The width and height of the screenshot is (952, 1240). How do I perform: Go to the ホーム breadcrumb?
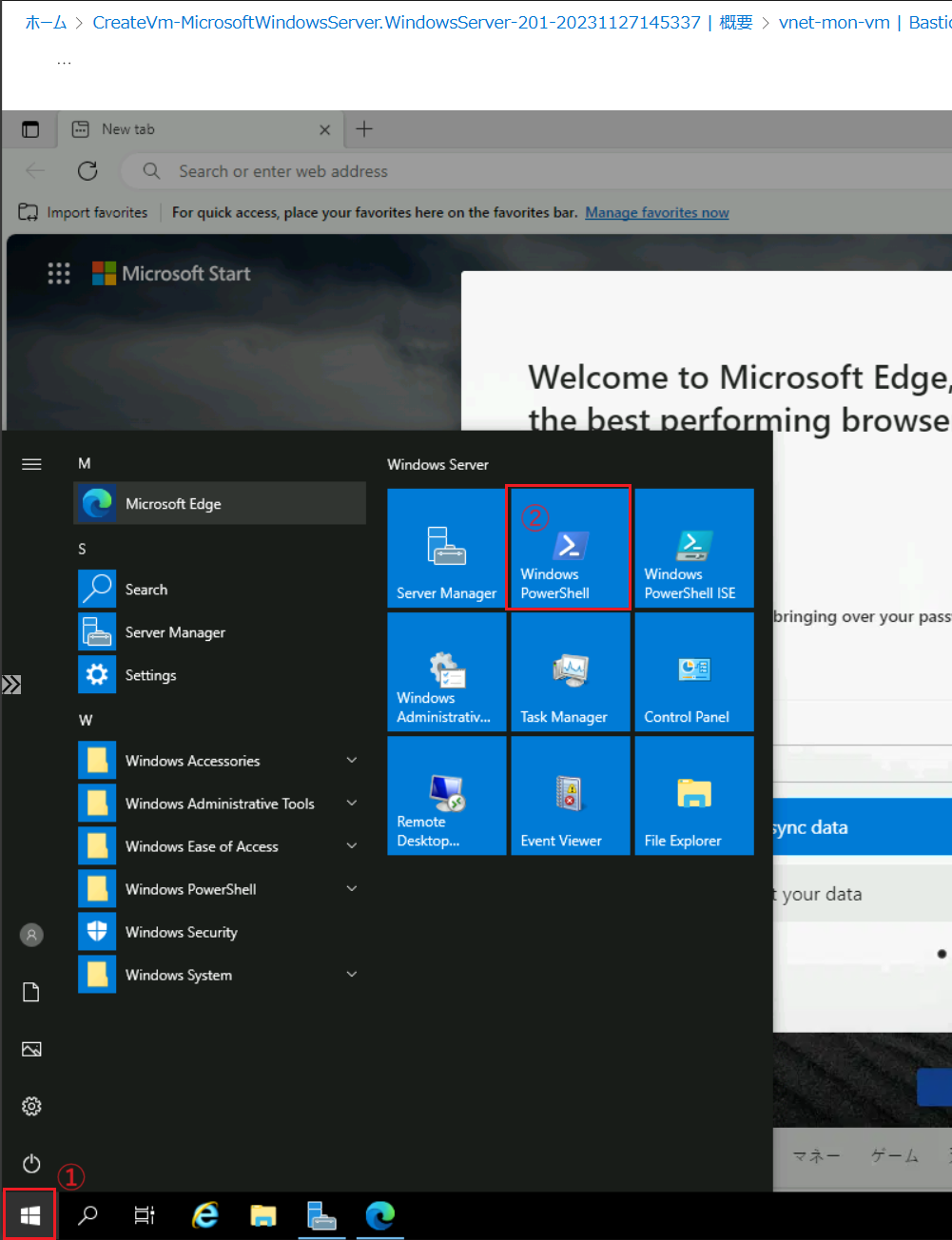click(46, 22)
